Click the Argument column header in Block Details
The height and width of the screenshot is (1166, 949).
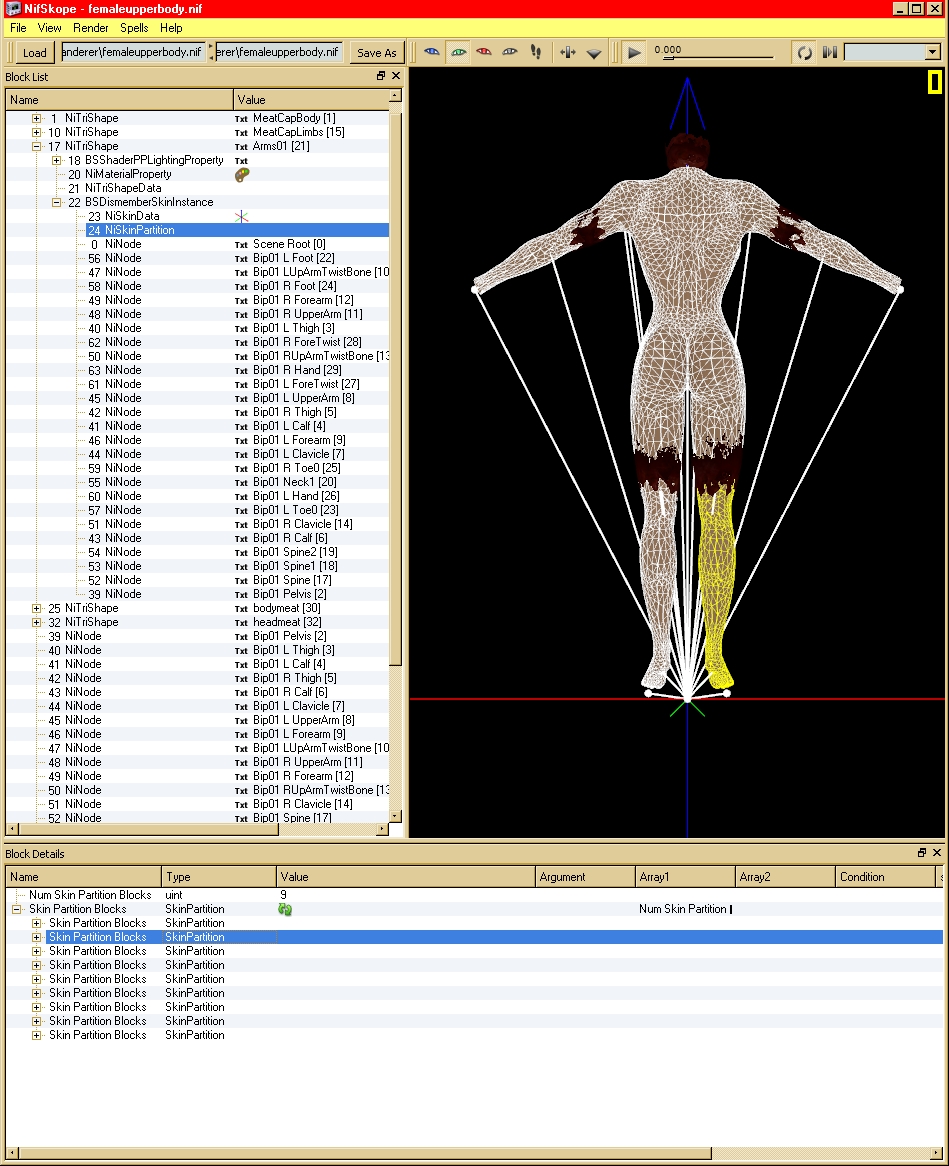pyautogui.click(x=585, y=877)
